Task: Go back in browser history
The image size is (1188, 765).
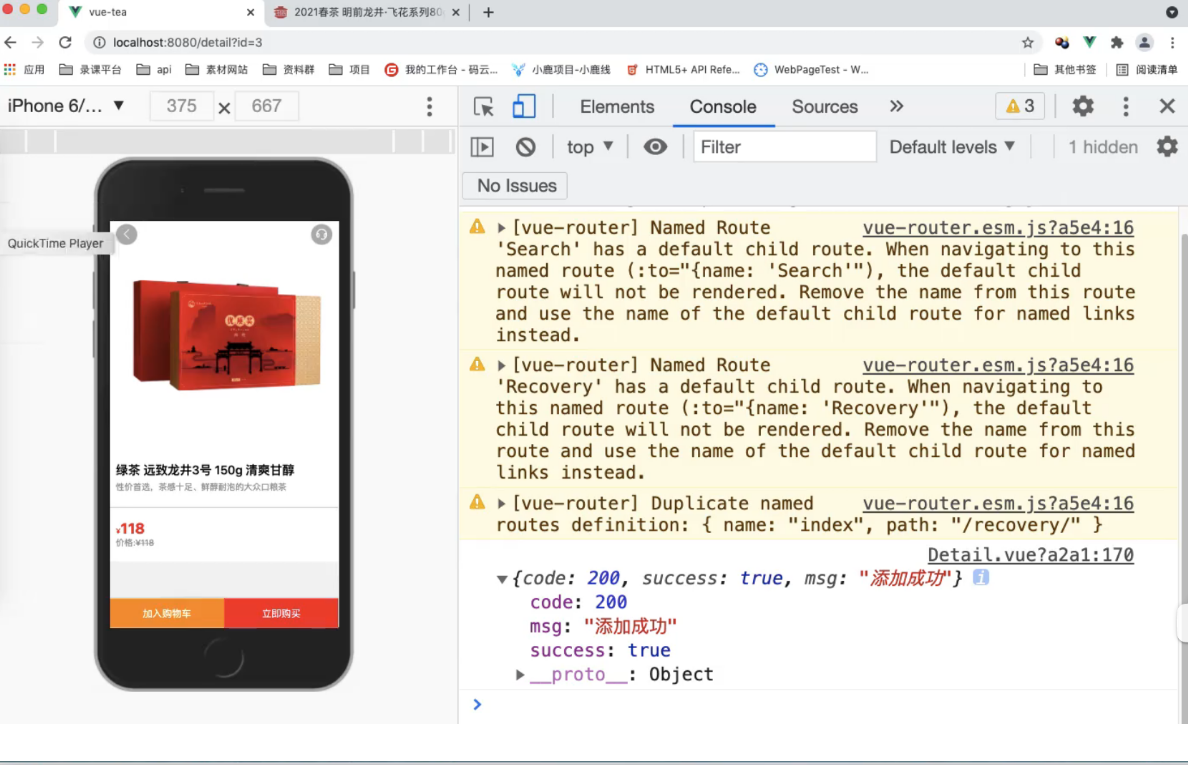Action: coord(11,42)
